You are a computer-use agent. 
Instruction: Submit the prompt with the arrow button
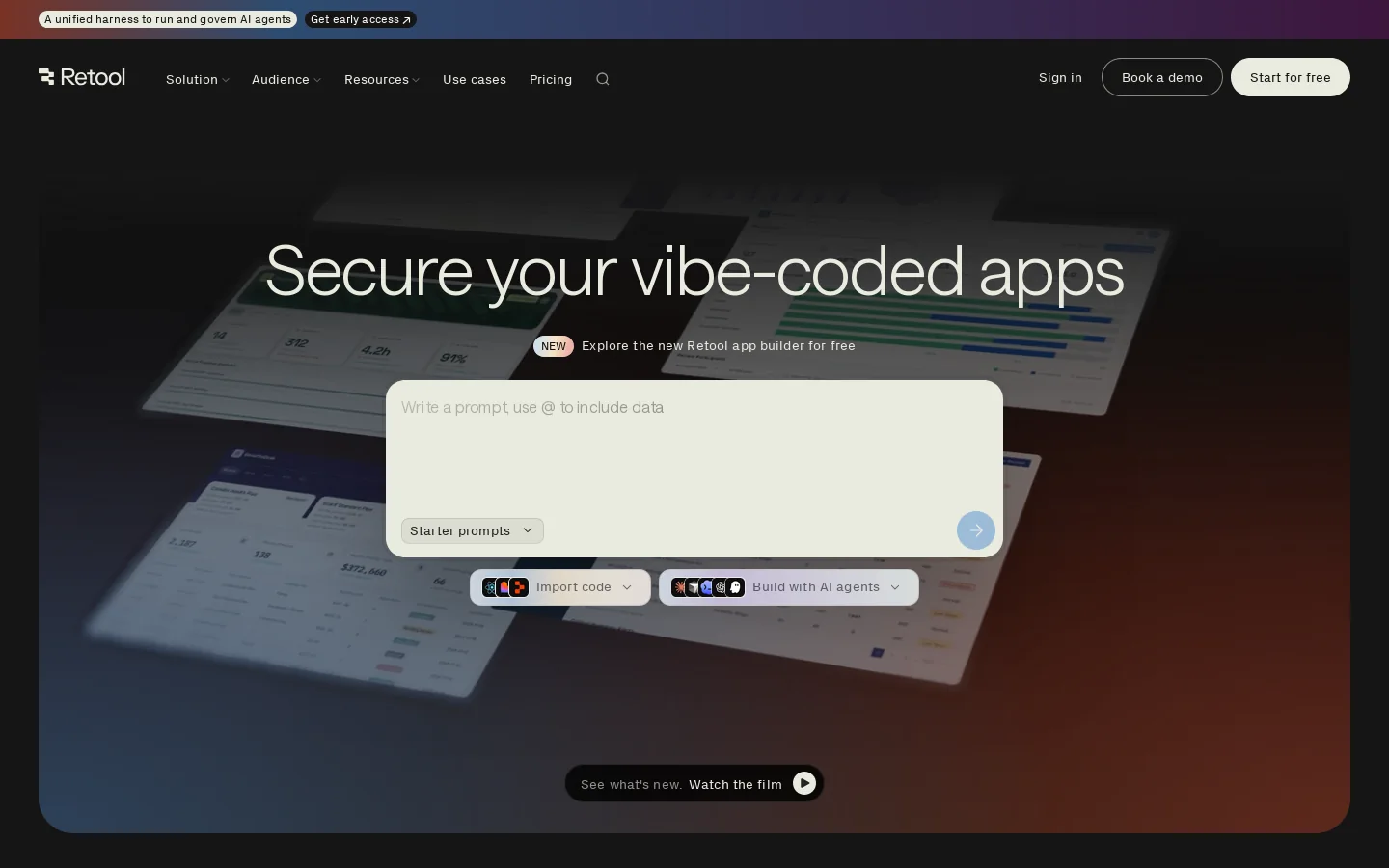(x=976, y=530)
